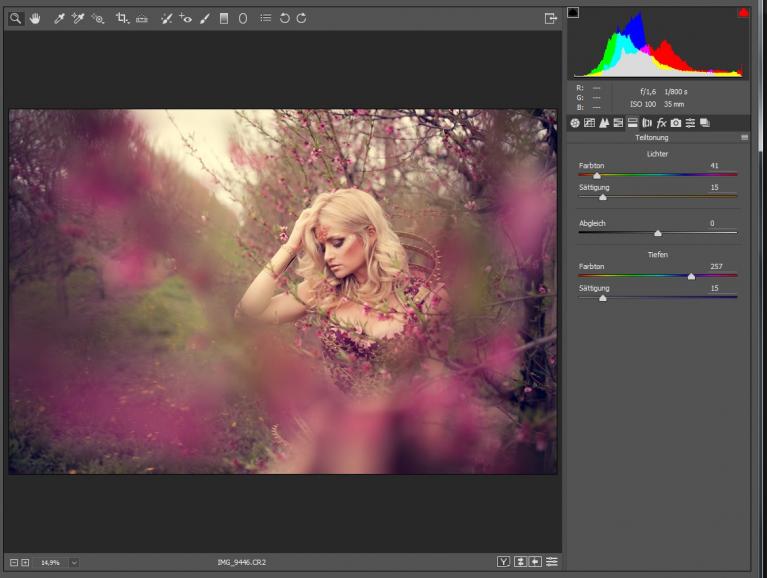Open the Effects fx panel tab
The image size is (767, 578).
point(661,123)
